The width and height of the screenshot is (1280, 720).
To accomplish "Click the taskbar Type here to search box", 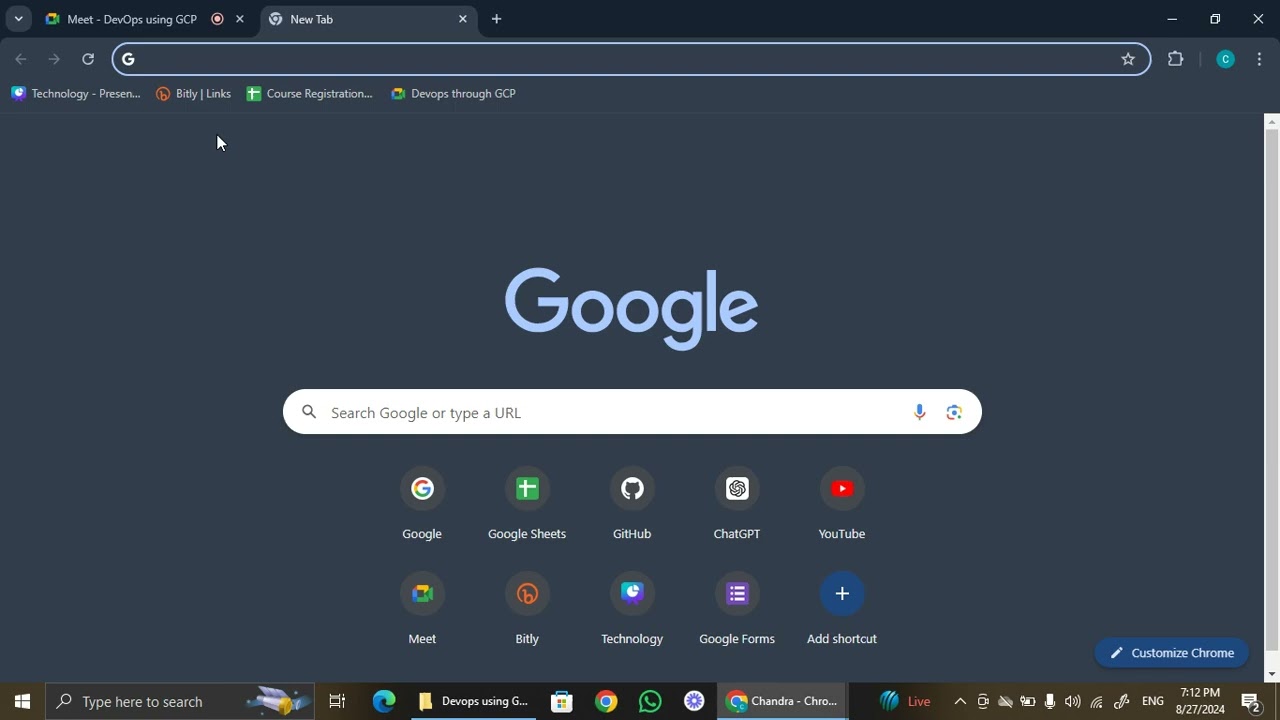I will pyautogui.click(x=180, y=701).
